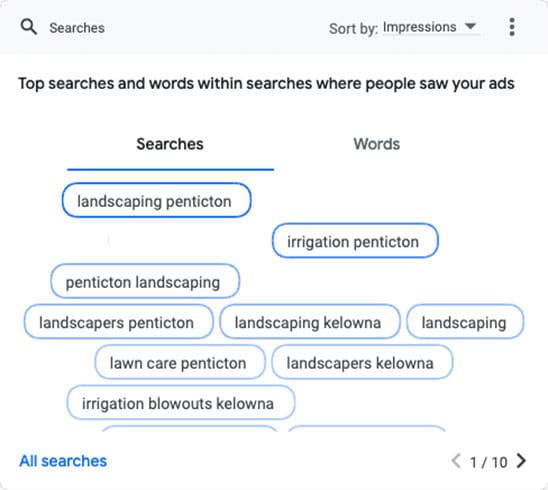Open the Impressions sort selector
Screen dimensions: 548x490
tap(431, 27)
